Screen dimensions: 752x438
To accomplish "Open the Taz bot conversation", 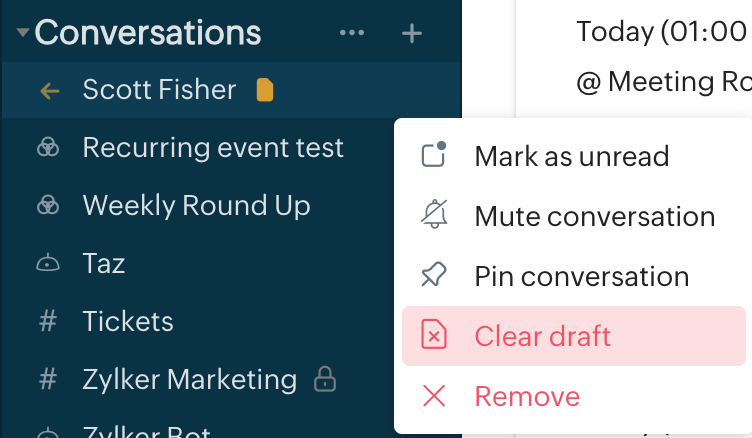I will pos(104,264).
